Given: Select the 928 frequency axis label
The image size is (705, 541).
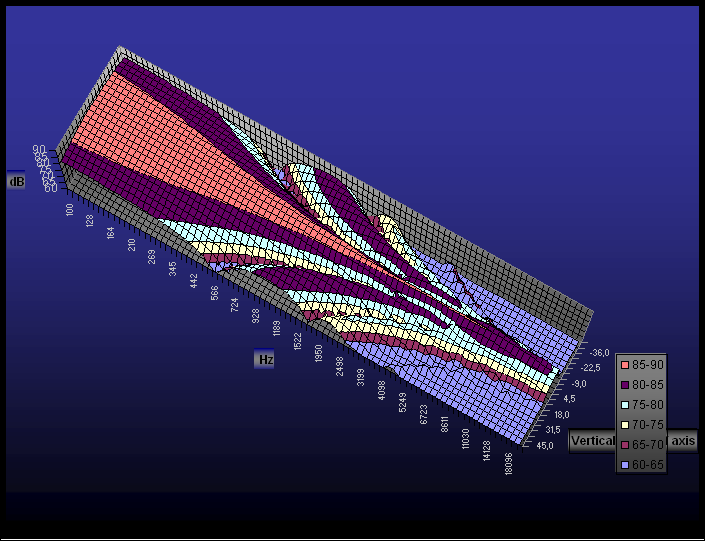Looking at the screenshot, I should pyautogui.click(x=255, y=316).
